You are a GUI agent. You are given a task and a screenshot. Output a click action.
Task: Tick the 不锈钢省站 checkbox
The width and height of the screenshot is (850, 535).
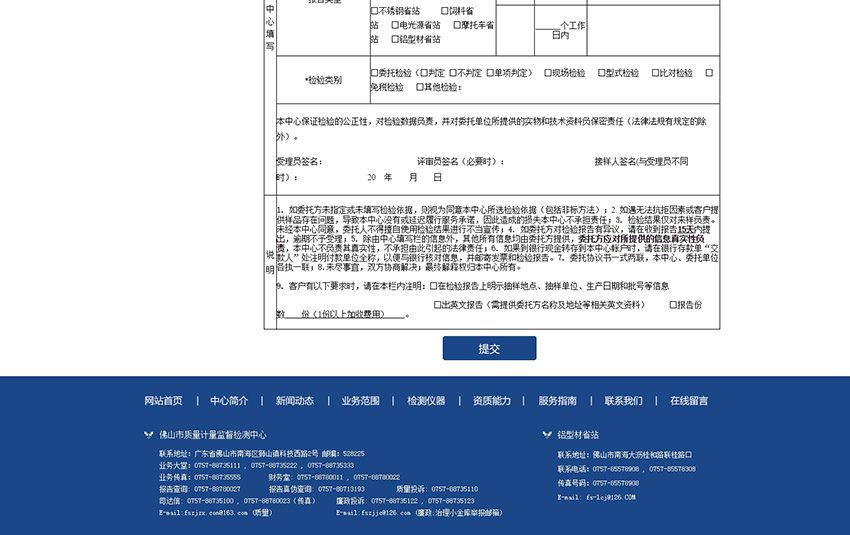pos(374,11)
